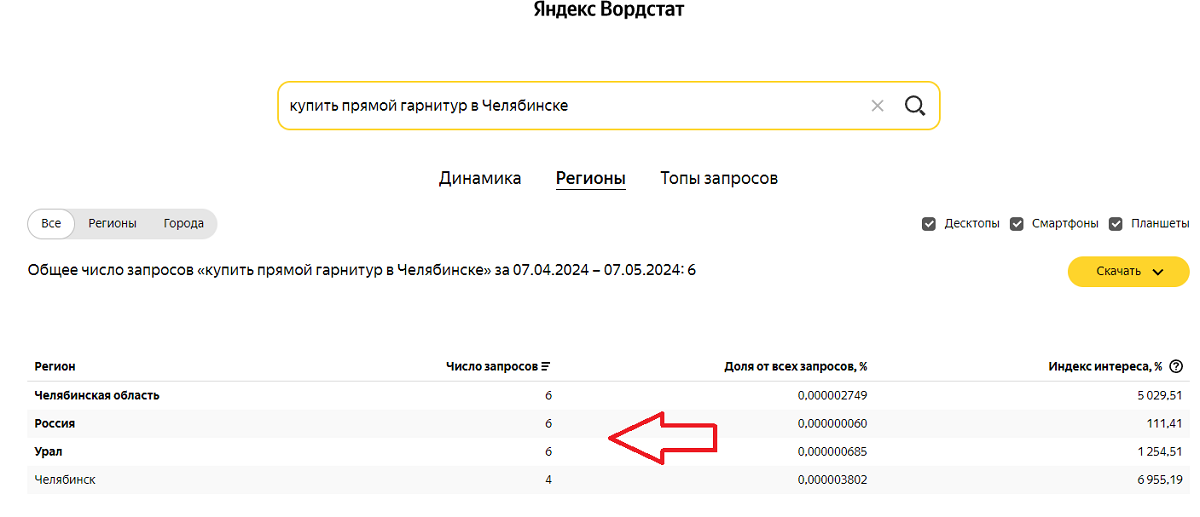Click the Общее число запросов summary line

pyautogui.click(x=362, y=270)
